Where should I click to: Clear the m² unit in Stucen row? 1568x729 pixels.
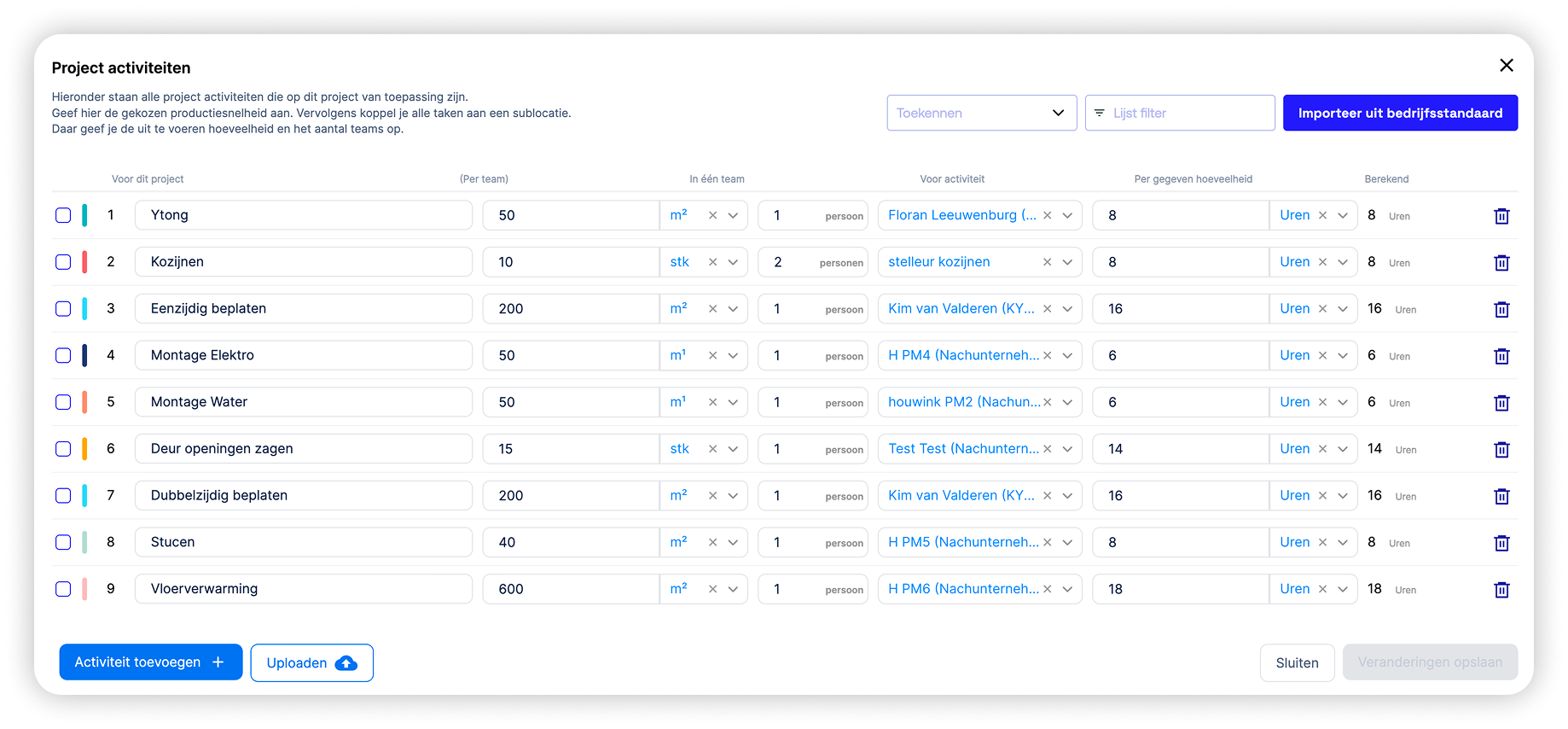(712, 543)
